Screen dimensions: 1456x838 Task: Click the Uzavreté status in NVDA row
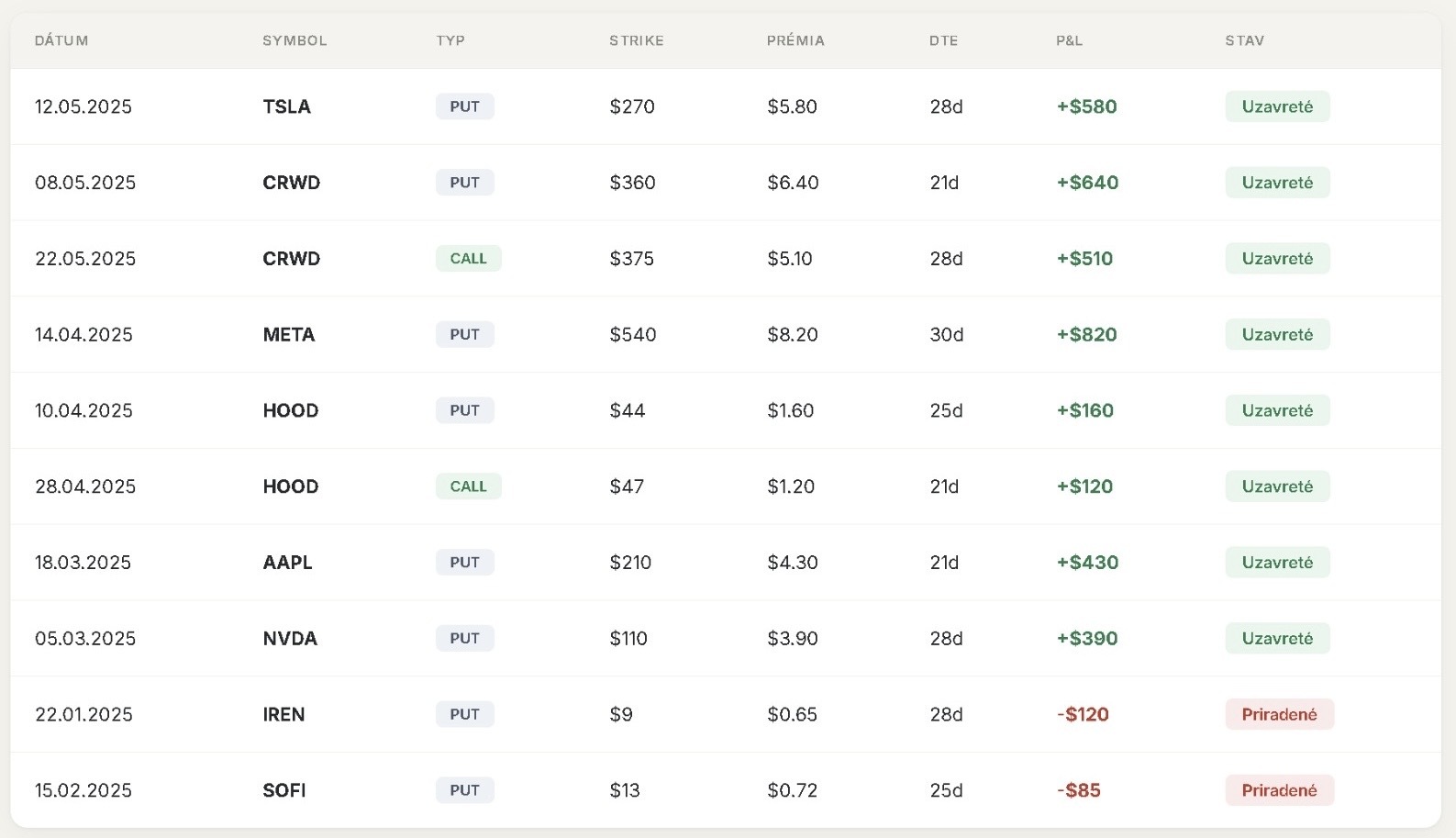[x=1277, y=639]
